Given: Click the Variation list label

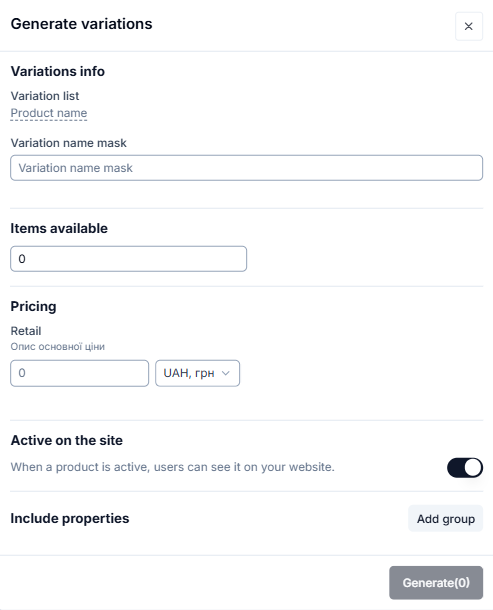Looking at the screenshot, I should (45, 96).
